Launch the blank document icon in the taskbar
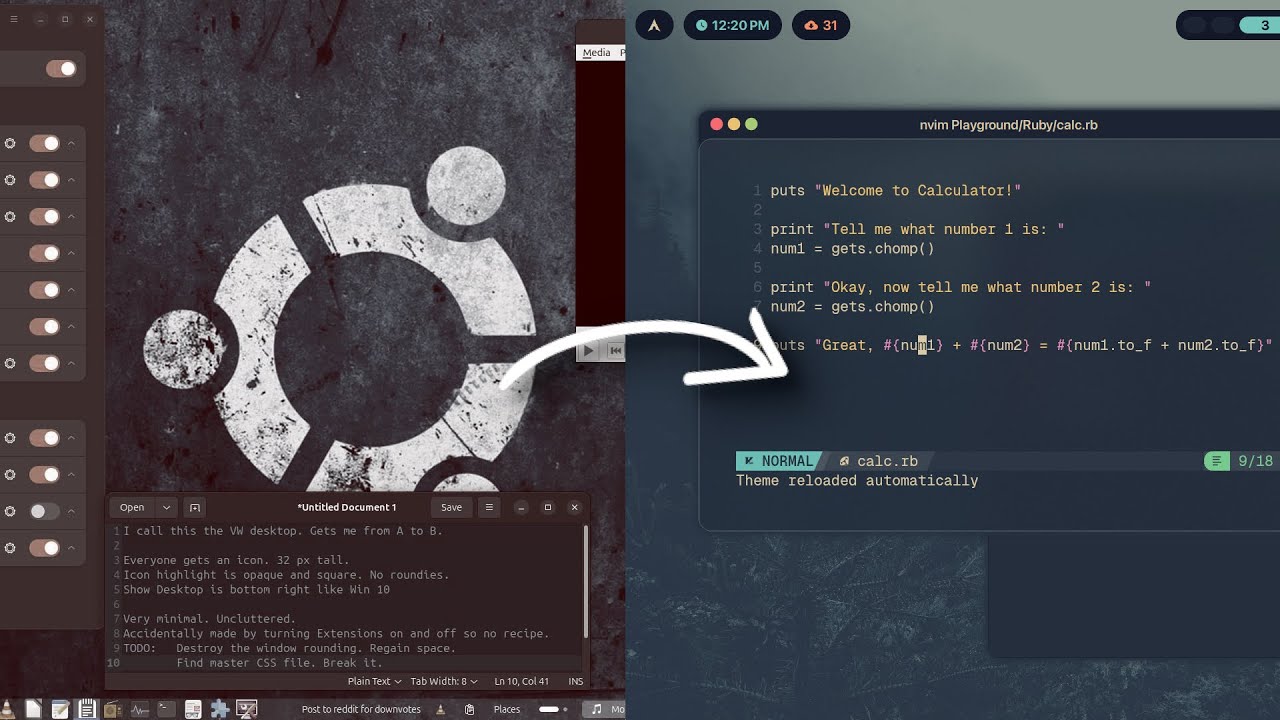The image size is (1280, 720). [x=33, y=709]
